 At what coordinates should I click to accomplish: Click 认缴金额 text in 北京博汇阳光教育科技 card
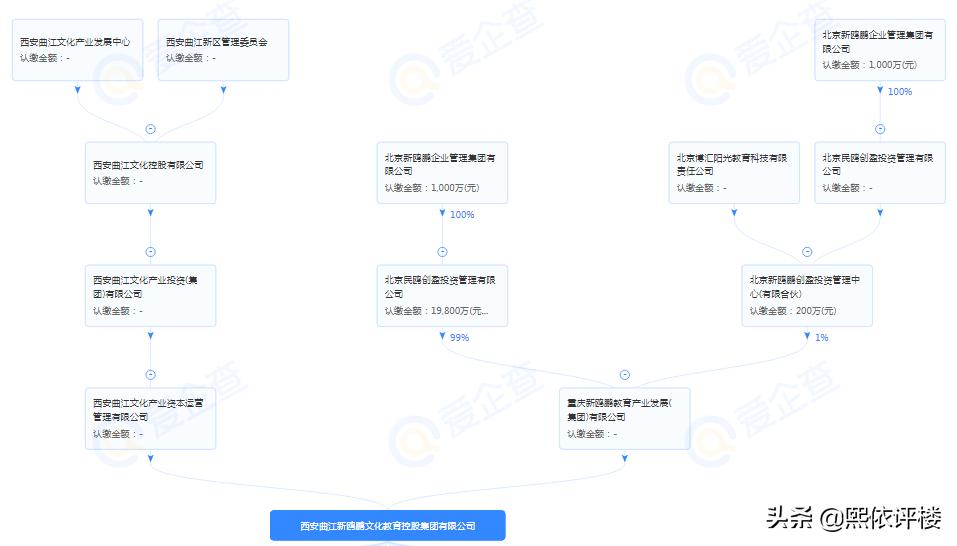[701, 188]
